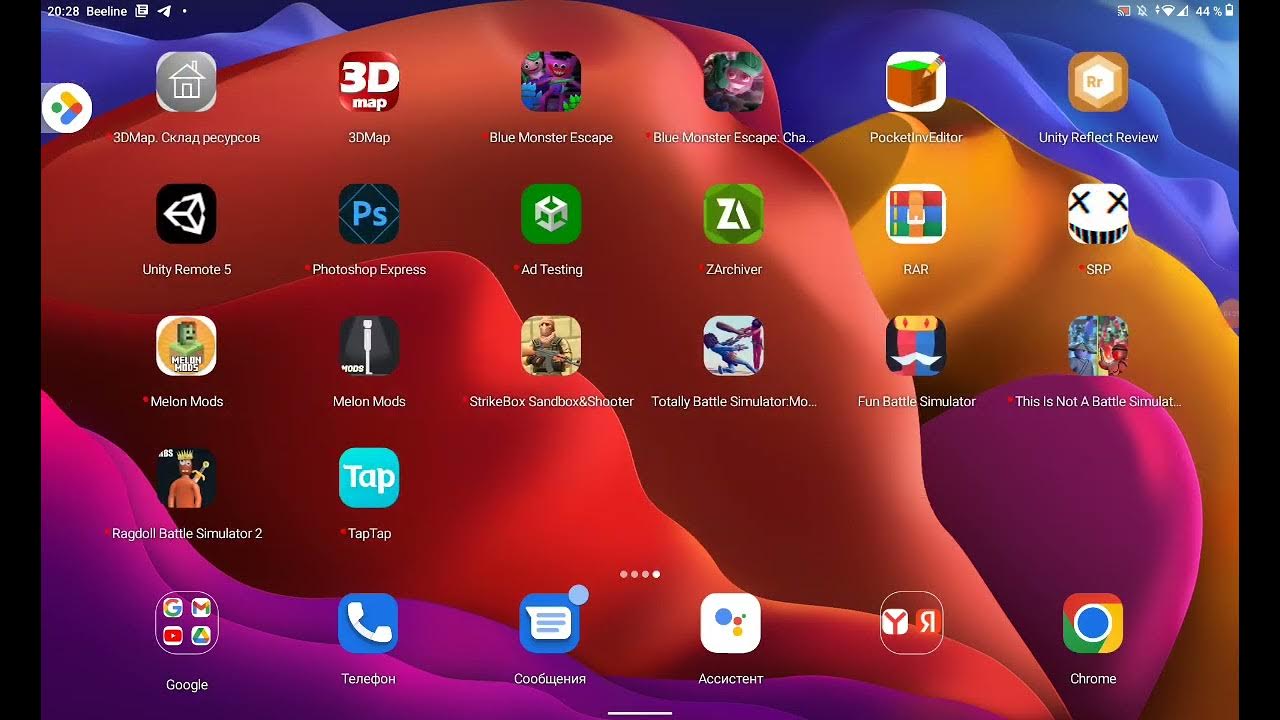Open the green Ad Testing app
The height and width of the screenshot is (720, 1280).
(x=551, y=213)
